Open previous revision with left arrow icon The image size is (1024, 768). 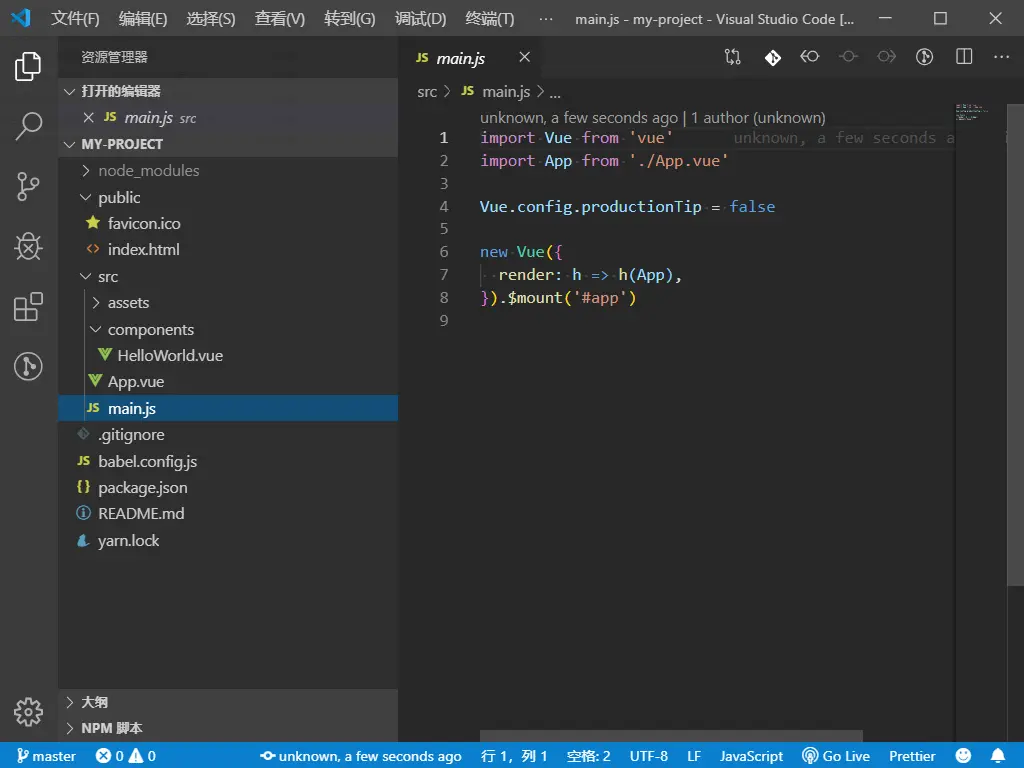[x=810, y=57]
